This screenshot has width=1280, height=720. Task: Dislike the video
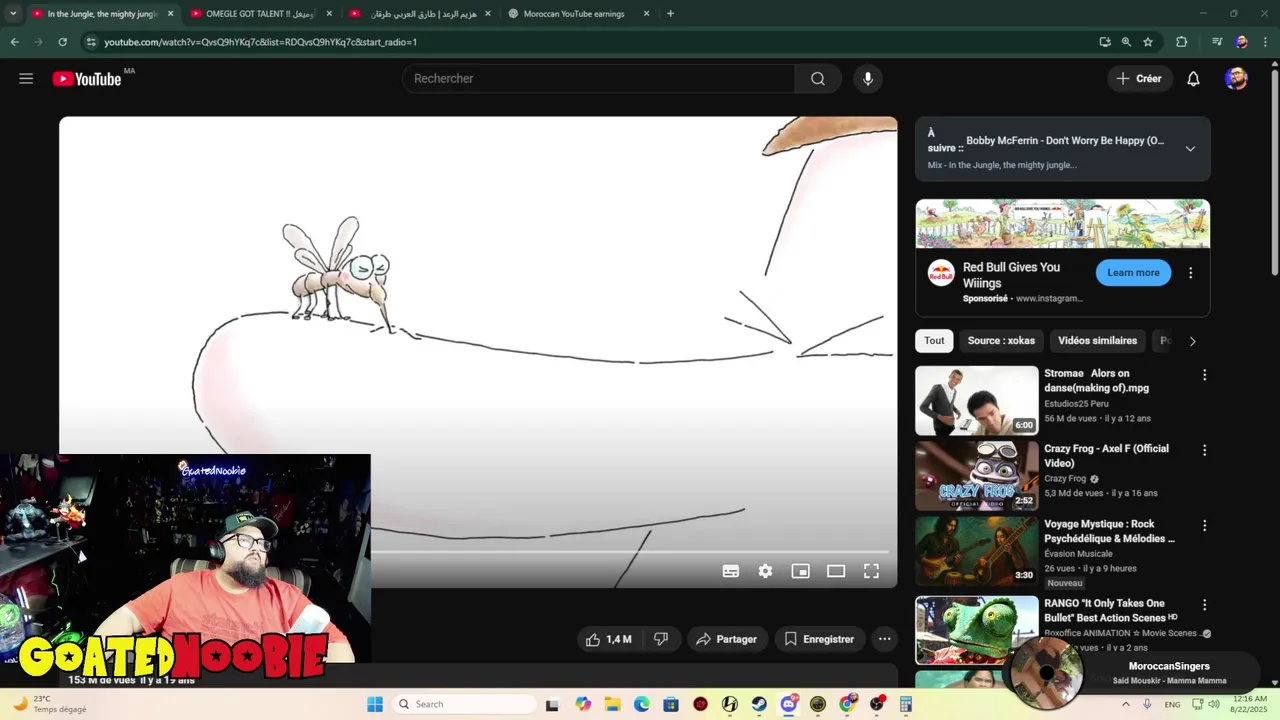(x=661, y=639)
